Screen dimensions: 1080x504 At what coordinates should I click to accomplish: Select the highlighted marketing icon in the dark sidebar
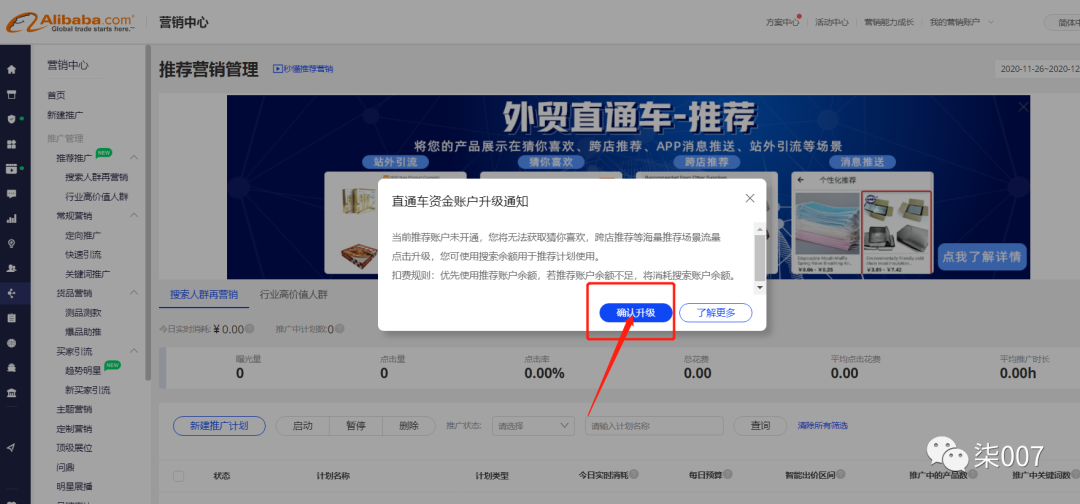11,293
